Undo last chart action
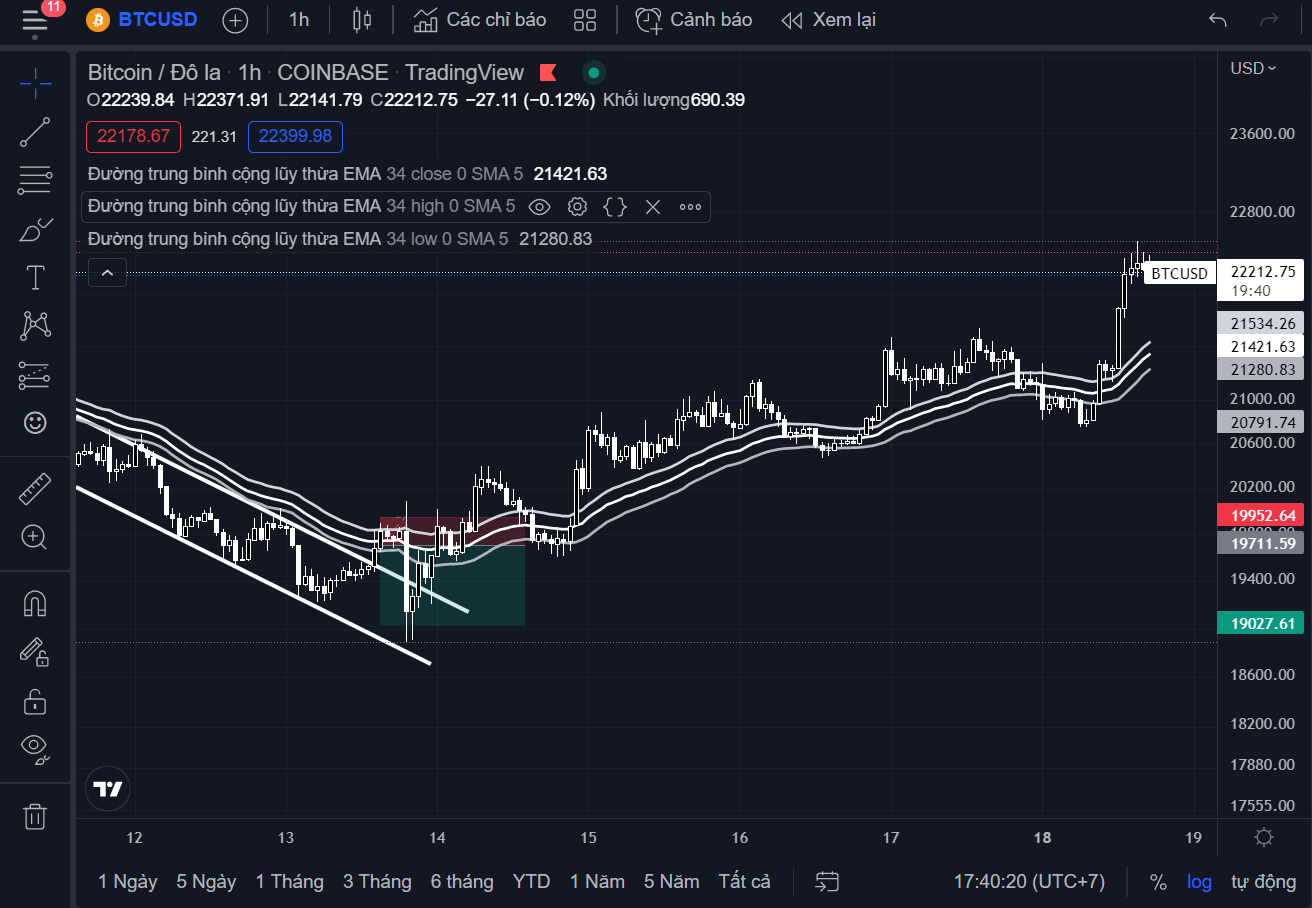1312x908 pixels. pos(1217,20)
